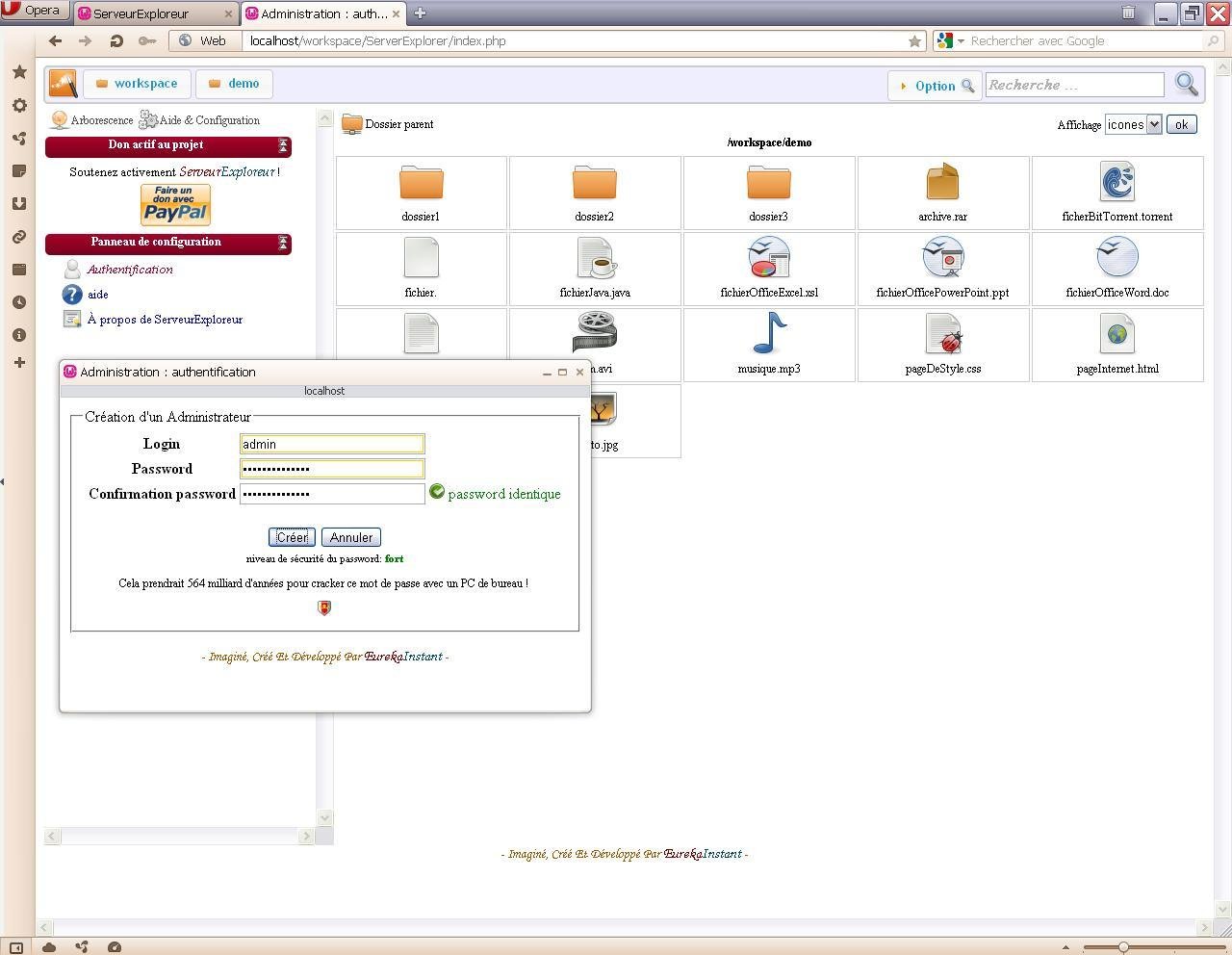Select the archive.rar icon
The height and width of the screenshot is (955, 1232).
tap(942, 183)
